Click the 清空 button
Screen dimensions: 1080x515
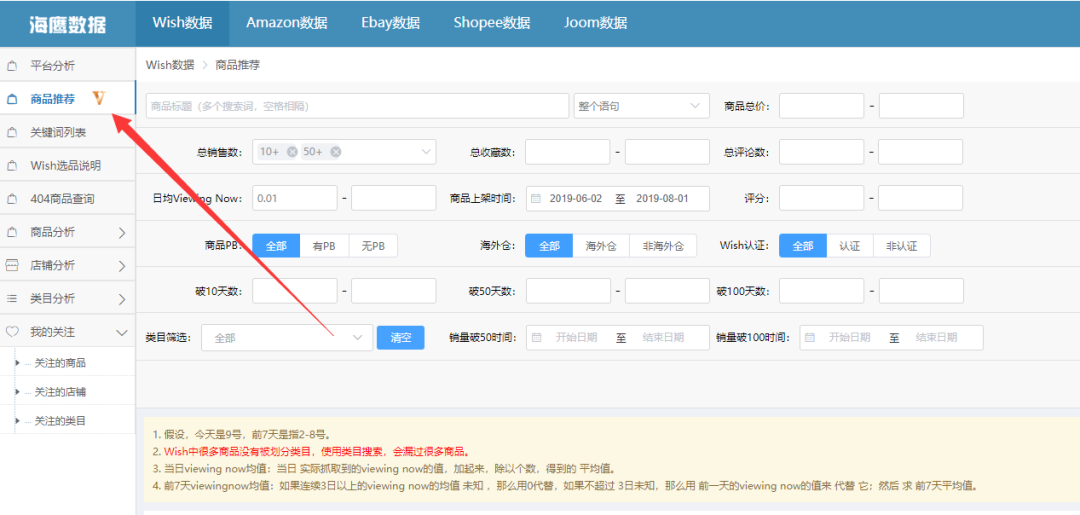click(x=400, y=337)
